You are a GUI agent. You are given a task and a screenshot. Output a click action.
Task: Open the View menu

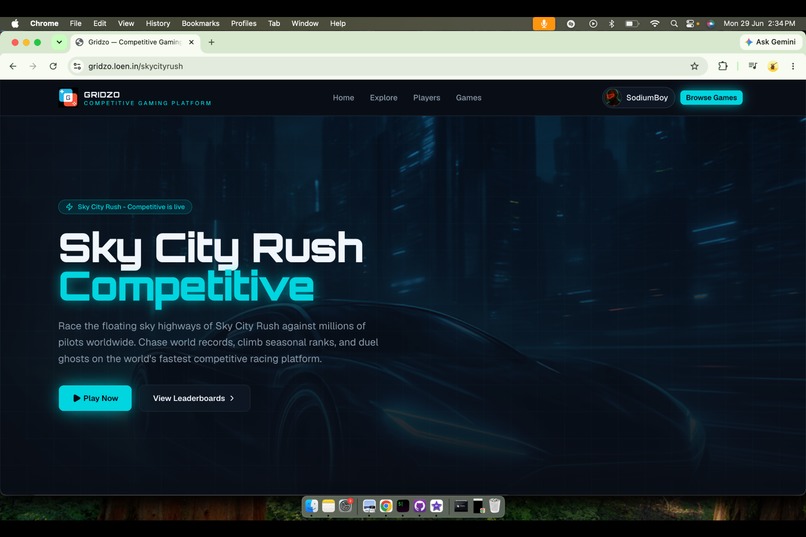click(126, 24)
